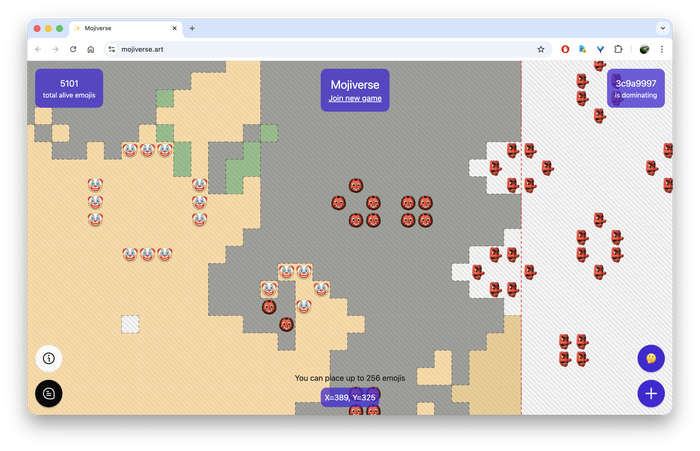
Task: Bookmark this page with star icon
Action: point(541,49)
